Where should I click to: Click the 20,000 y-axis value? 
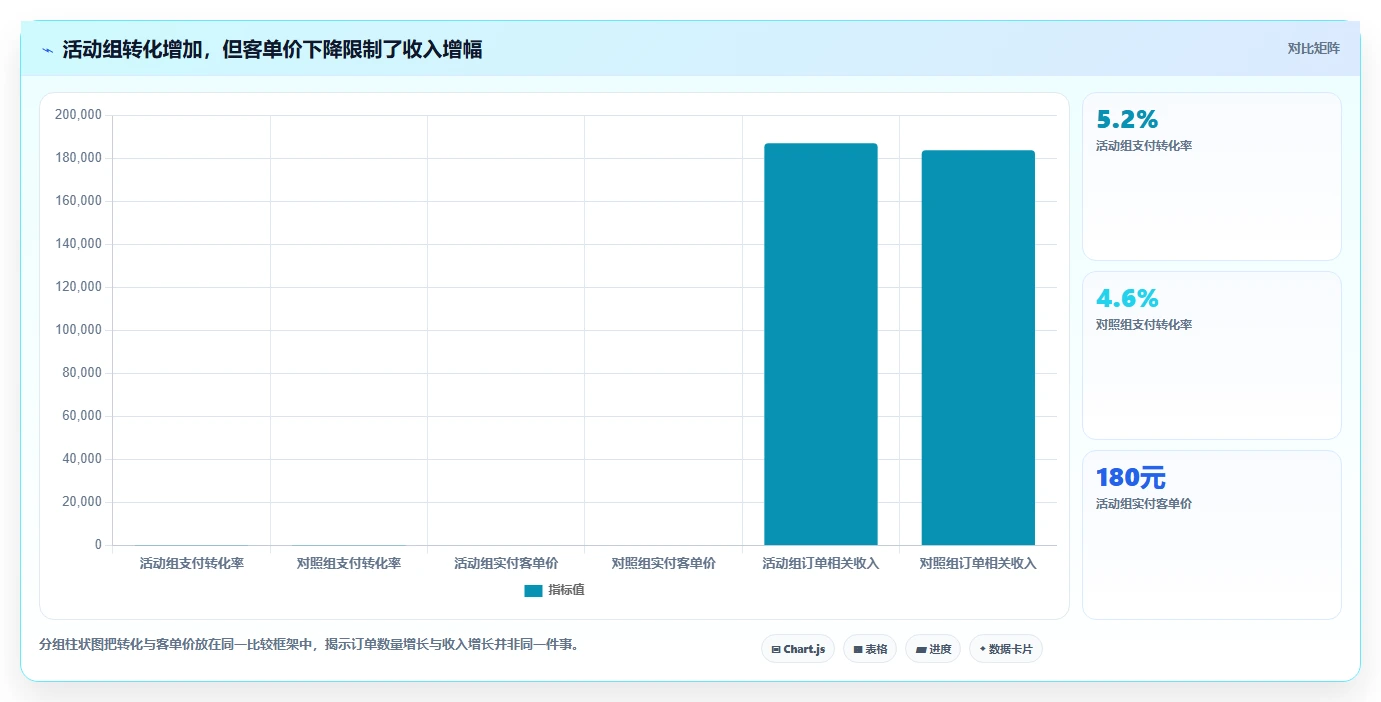pos(81,502)
